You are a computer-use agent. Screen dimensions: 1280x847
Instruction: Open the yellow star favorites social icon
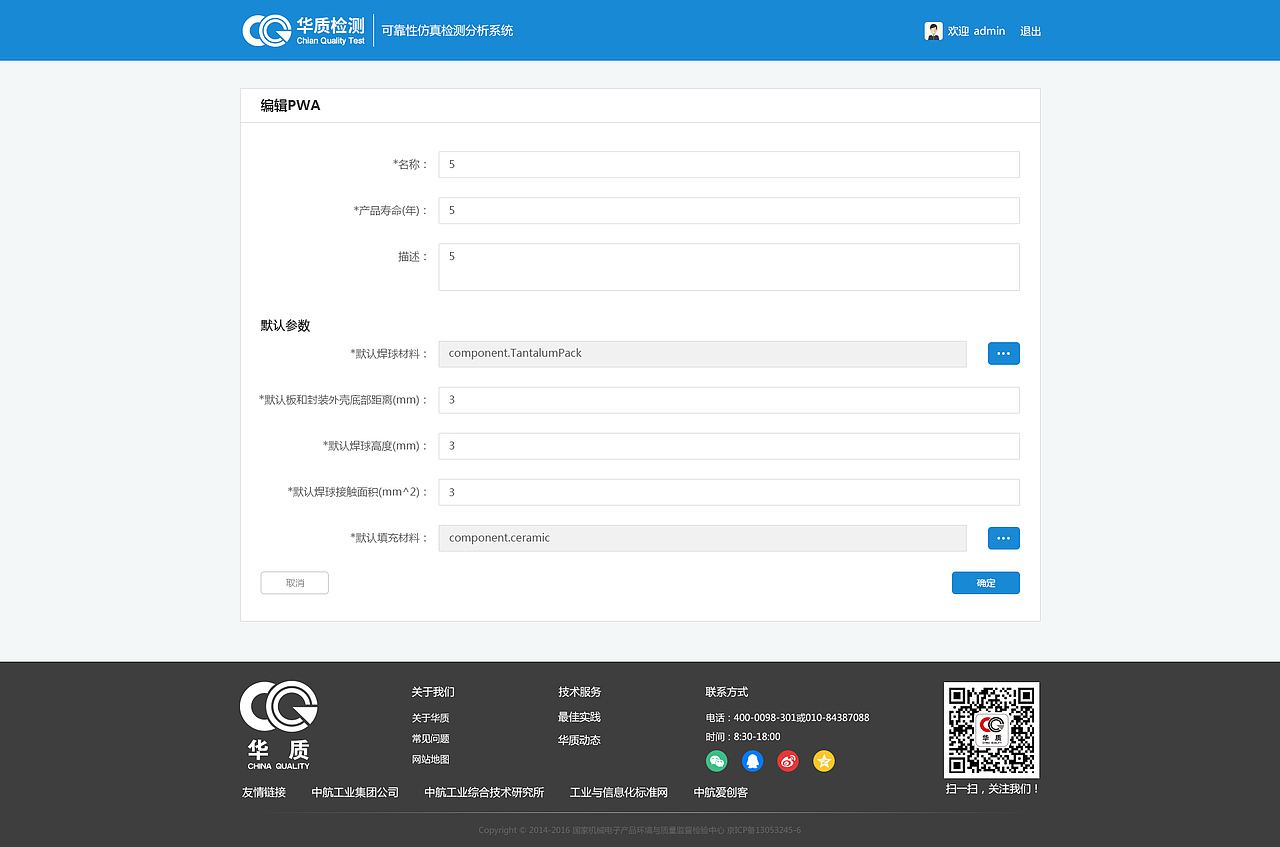824,761
